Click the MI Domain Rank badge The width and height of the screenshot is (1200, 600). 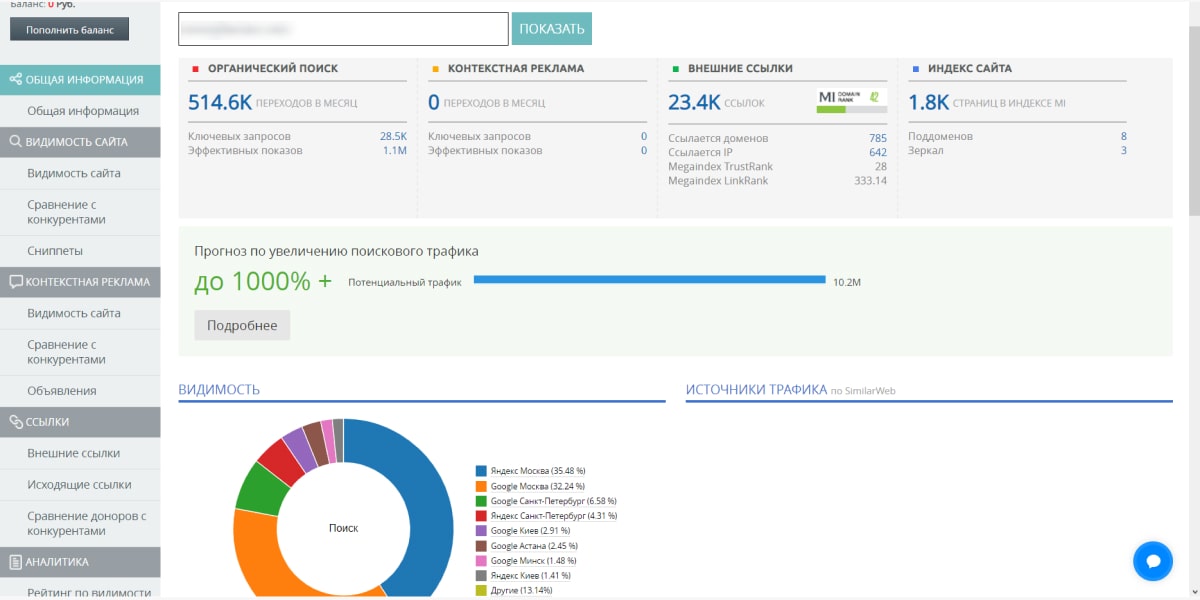[852, 101]
